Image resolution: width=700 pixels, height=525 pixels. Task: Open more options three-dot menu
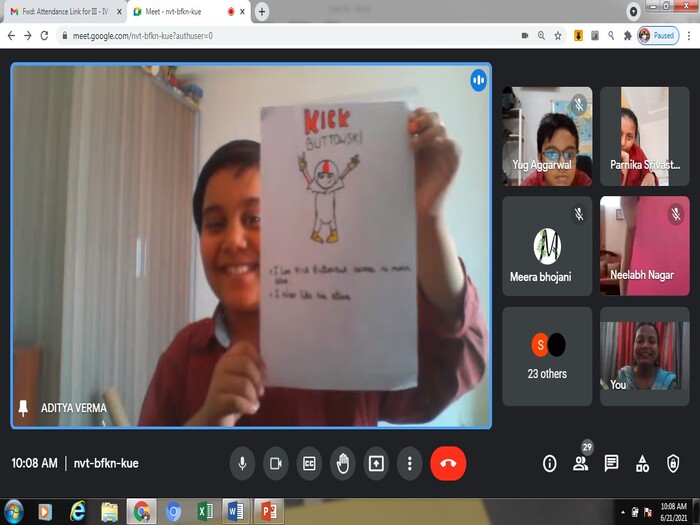(410, 463)
